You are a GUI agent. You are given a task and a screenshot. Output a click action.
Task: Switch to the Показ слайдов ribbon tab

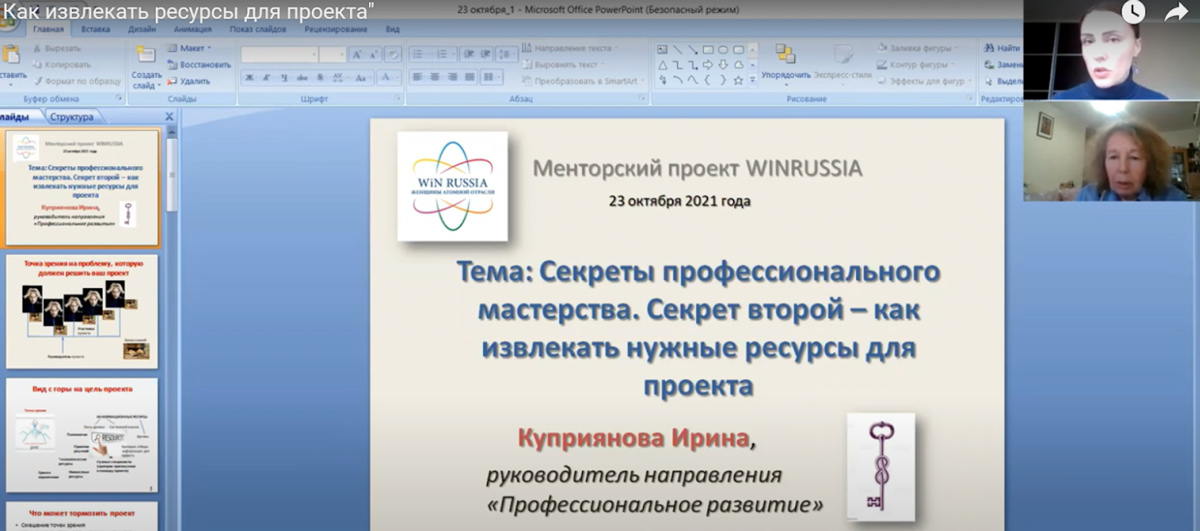pyautogui.click(x=258, y=29)
